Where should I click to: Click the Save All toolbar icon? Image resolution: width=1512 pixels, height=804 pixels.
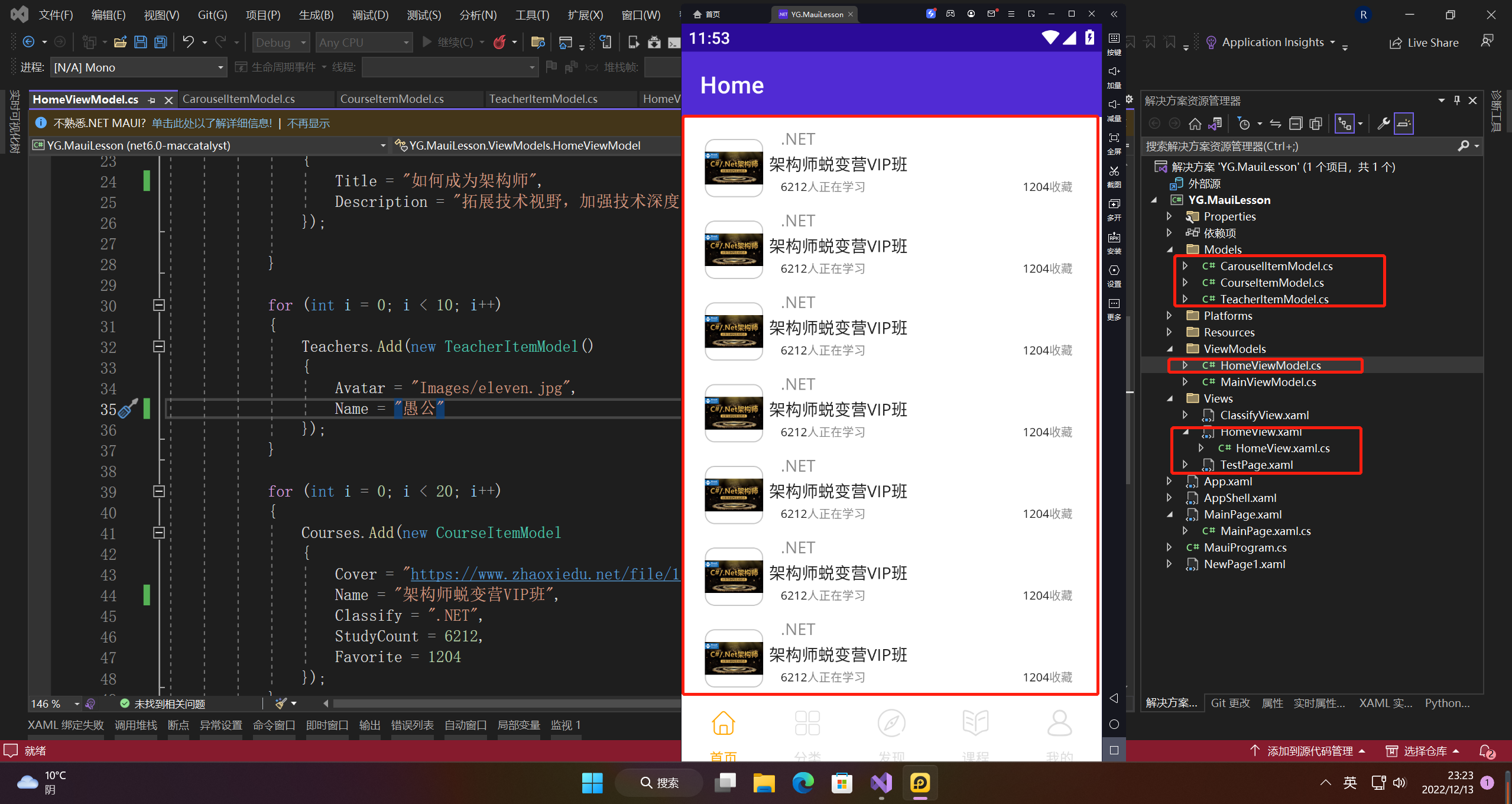pyautogui.click(x=160, y=42)
